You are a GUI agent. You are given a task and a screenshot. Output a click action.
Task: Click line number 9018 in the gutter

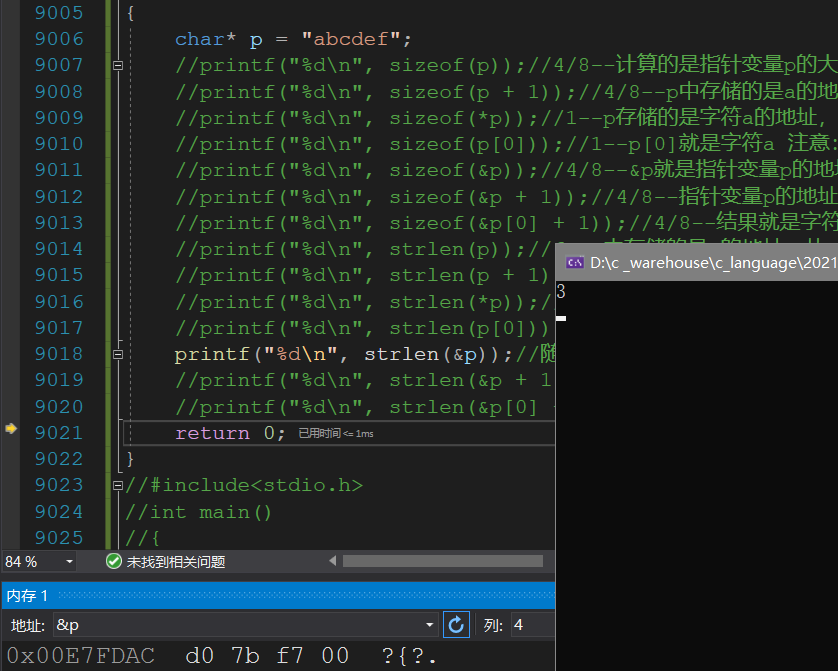pyautogui.click(x=59, y=354)
